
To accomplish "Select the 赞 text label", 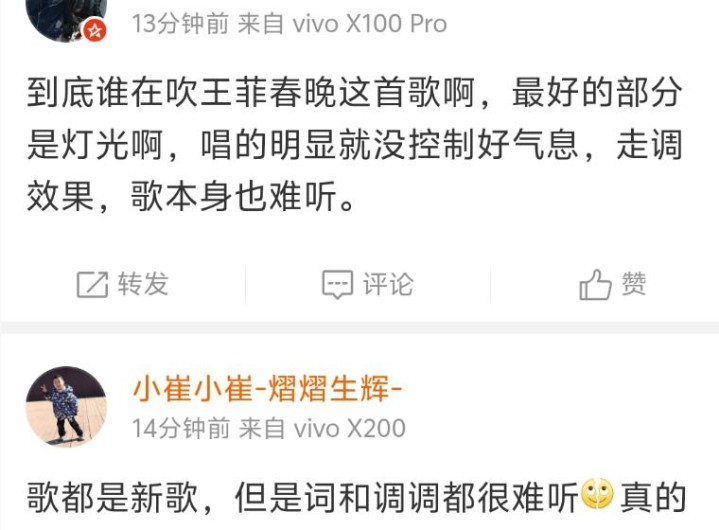I will [634, 283].
